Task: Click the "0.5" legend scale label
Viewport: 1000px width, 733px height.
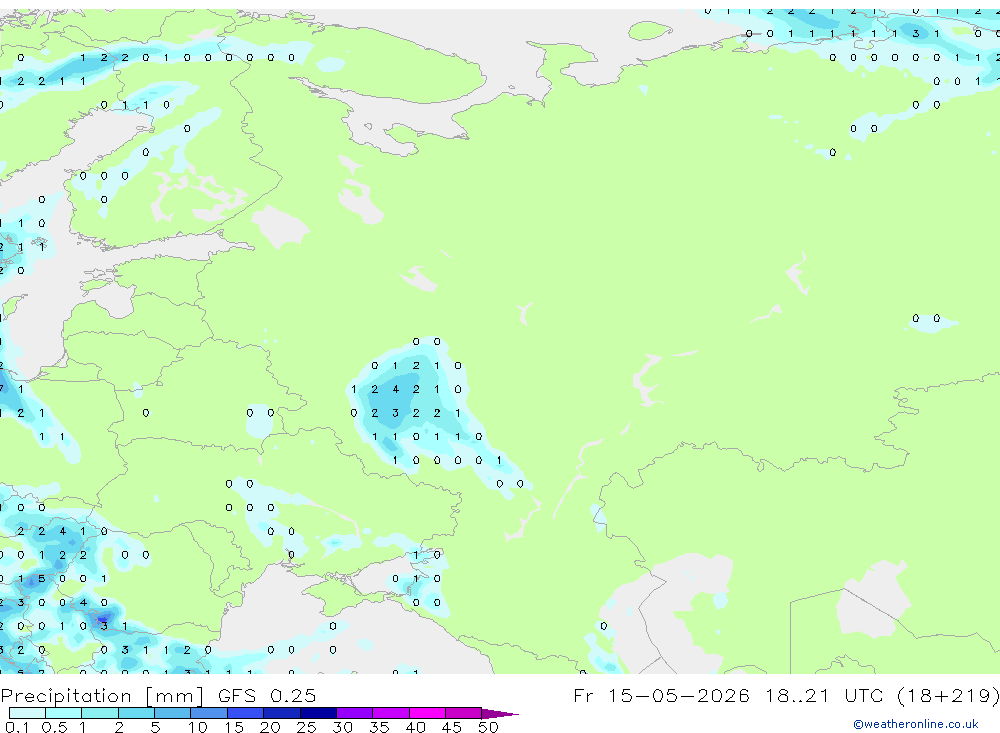Action: pos(54,727)
